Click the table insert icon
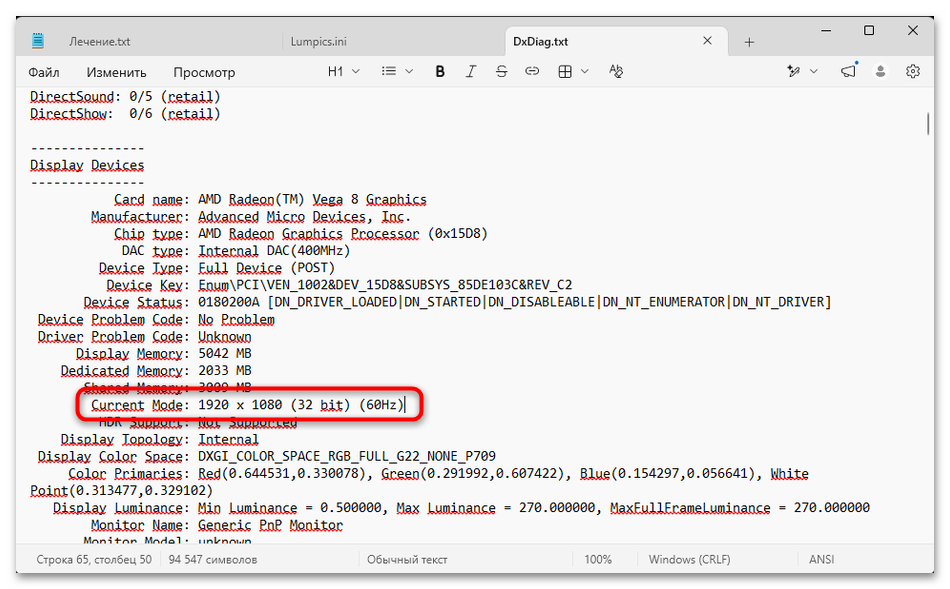Viewport: 950px width, 589px height. coord(565,72)
